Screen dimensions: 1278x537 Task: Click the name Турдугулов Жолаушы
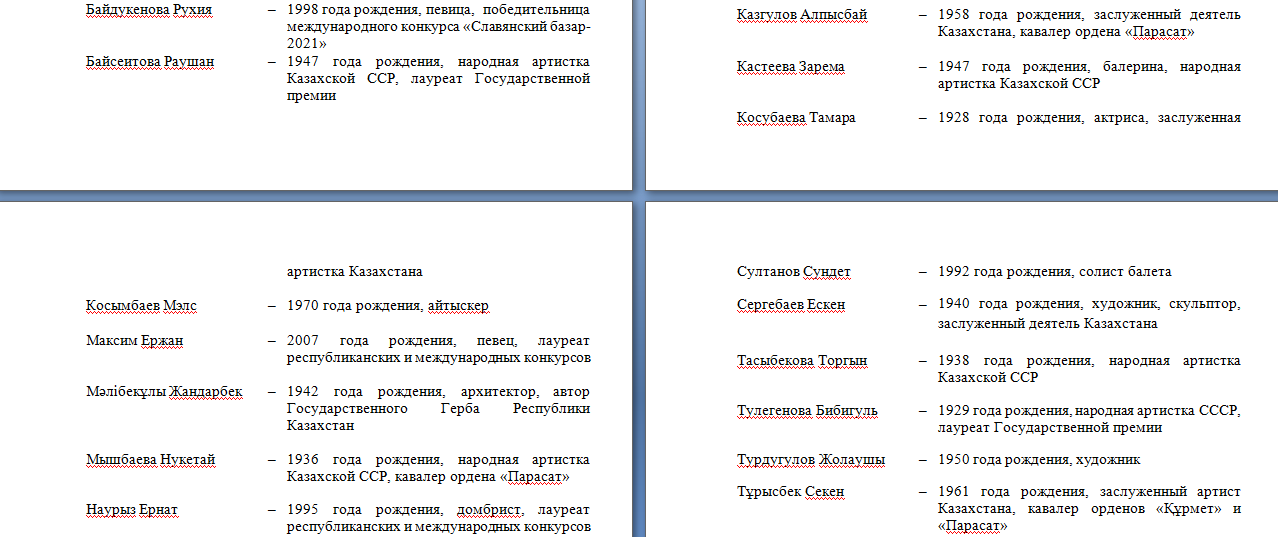(810, 460)
